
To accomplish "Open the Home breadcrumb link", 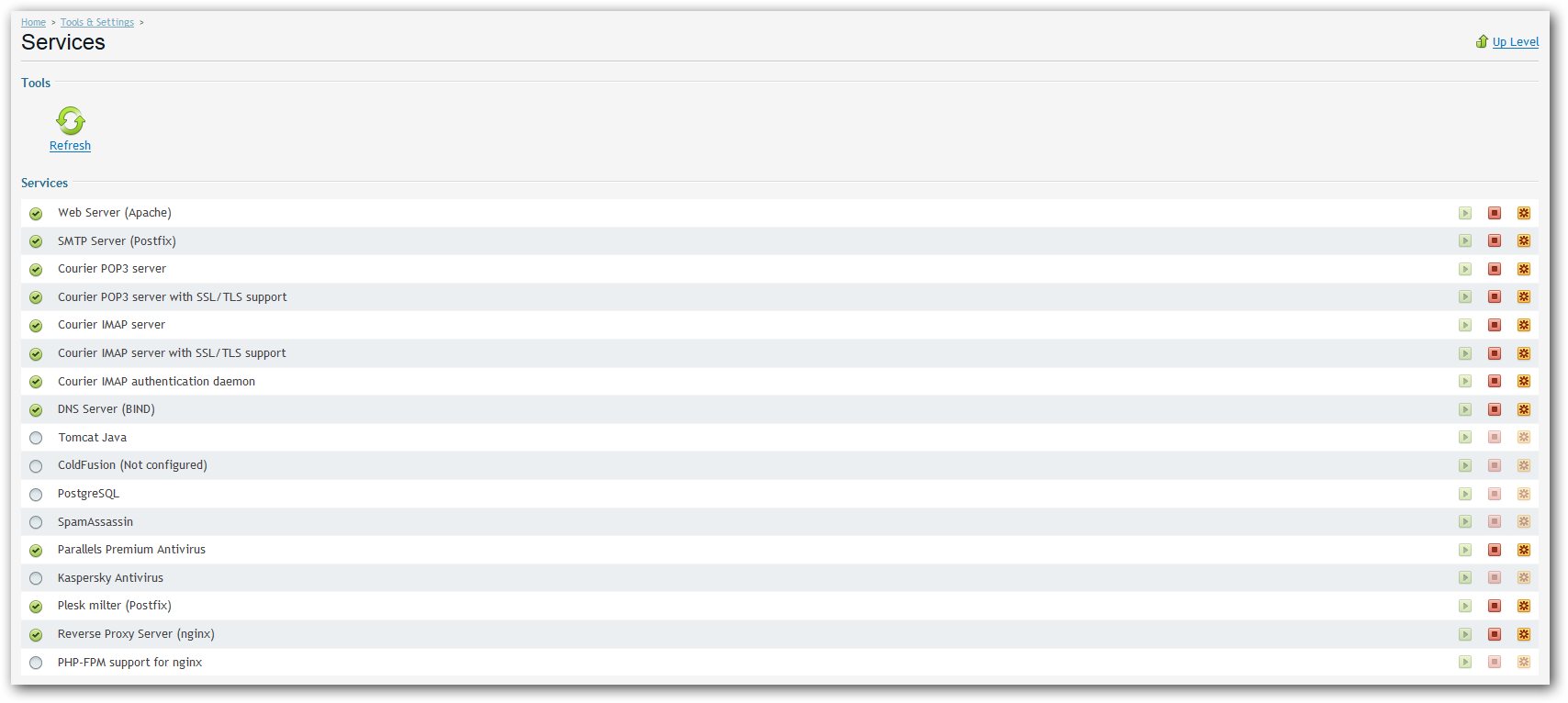I will click(x=33, y=22).
